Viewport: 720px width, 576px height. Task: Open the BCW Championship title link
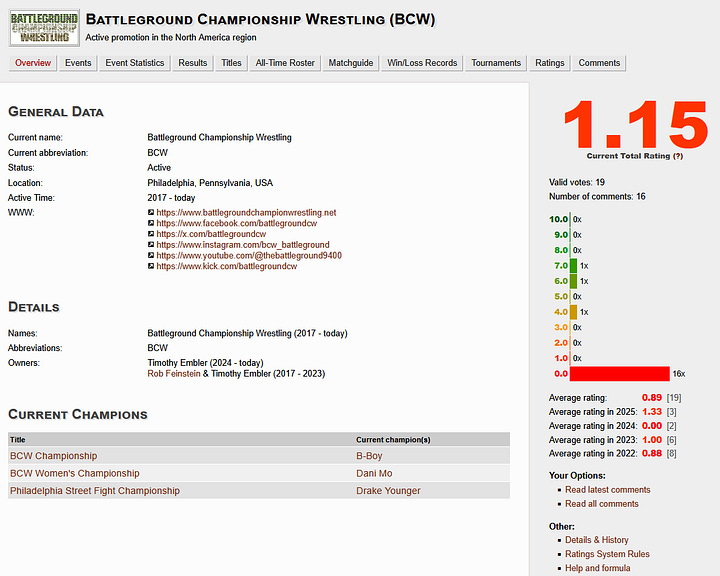[53, 456]
